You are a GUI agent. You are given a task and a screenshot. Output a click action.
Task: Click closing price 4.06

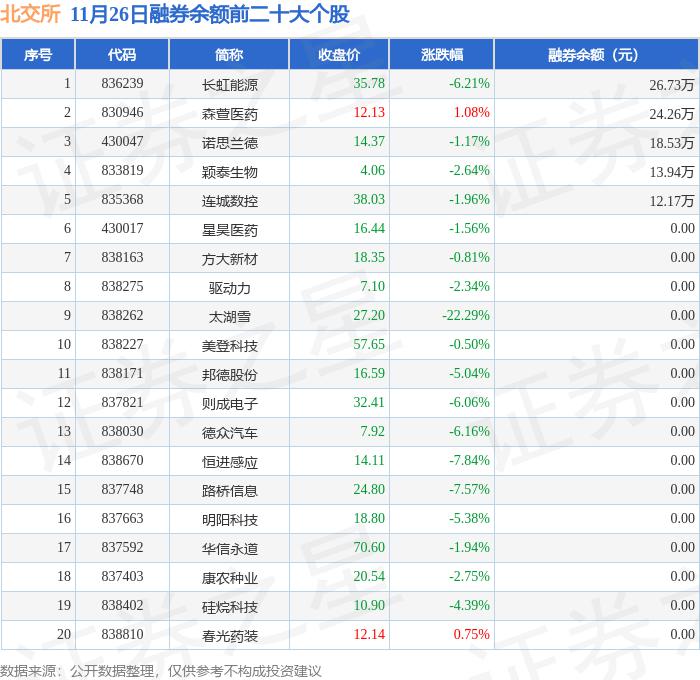point(373,170)
